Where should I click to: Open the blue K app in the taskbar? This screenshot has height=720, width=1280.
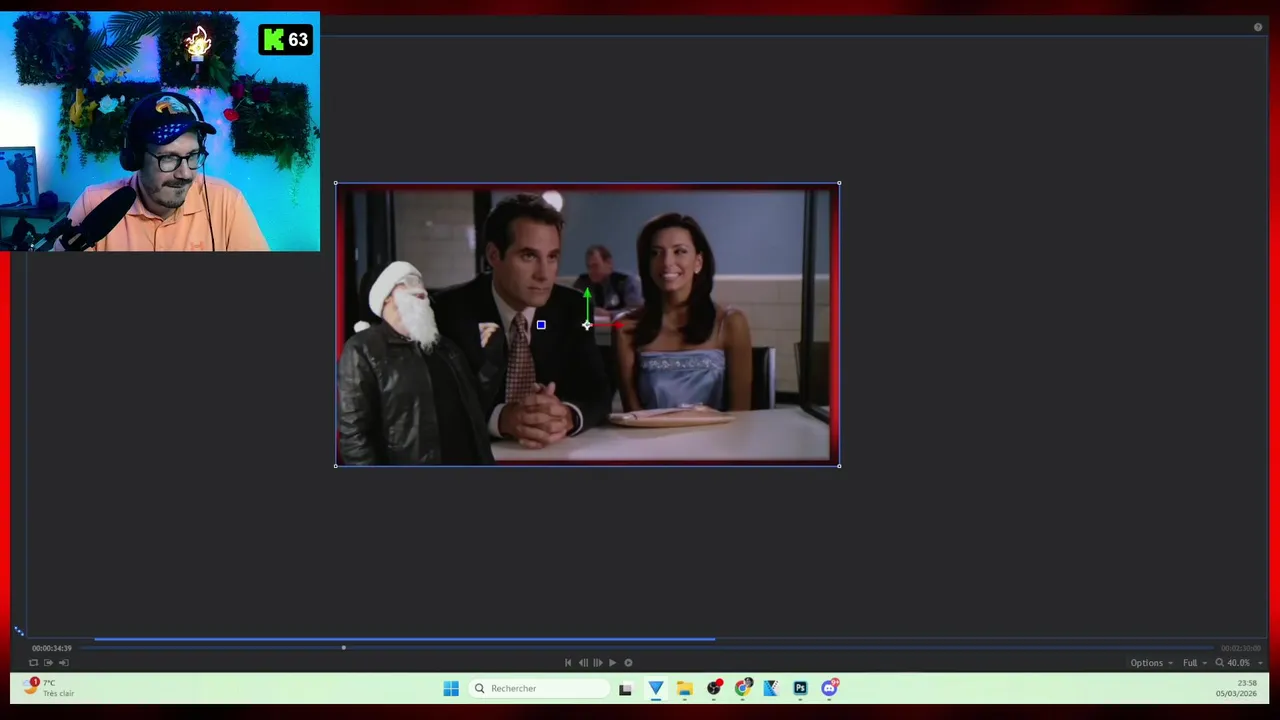[x=771, y=688]
